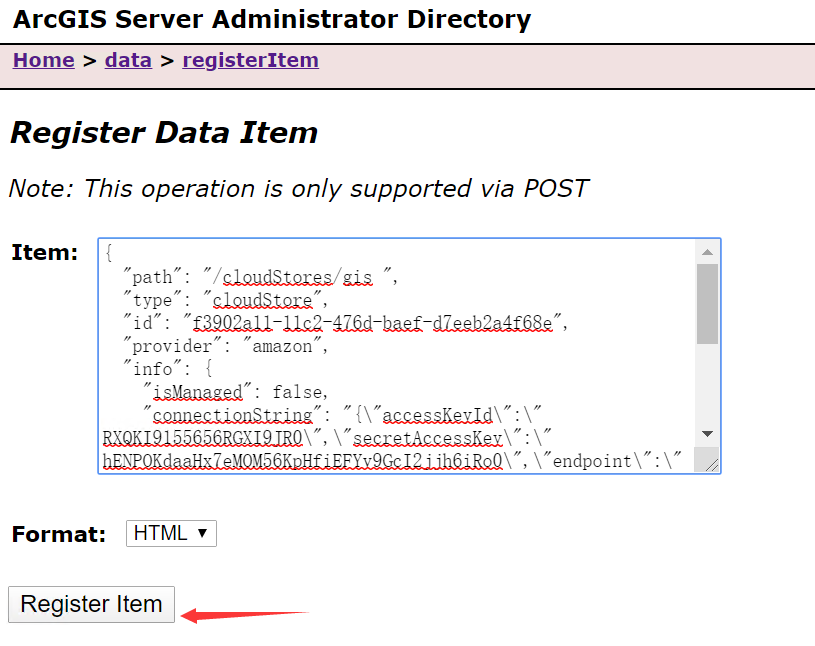Open the Format dropdown showing HTML
Screen dimensions: 815x646
(x=170, y=533)
